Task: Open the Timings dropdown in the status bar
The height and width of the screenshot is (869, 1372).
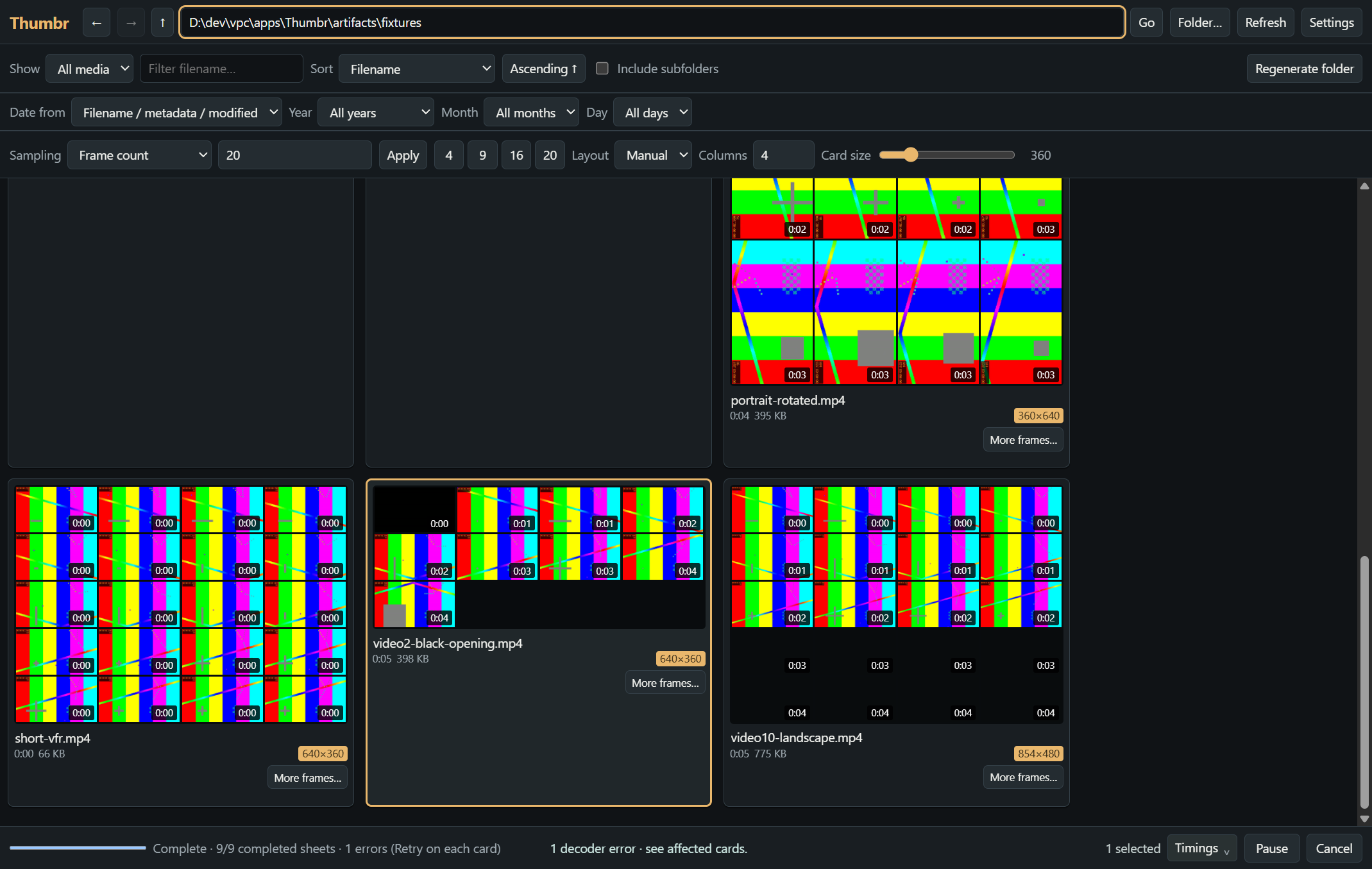Action: tap(1202, 848)
